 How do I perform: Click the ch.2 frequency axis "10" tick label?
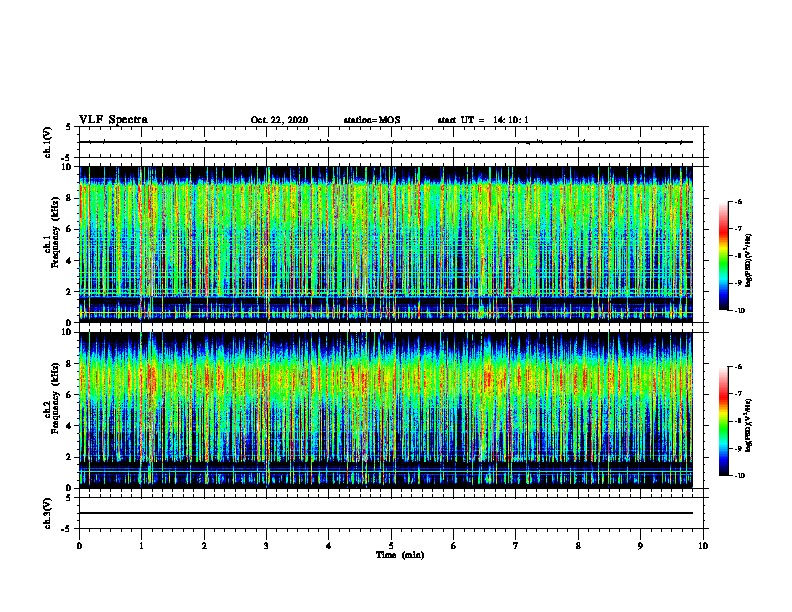(68, 332)
